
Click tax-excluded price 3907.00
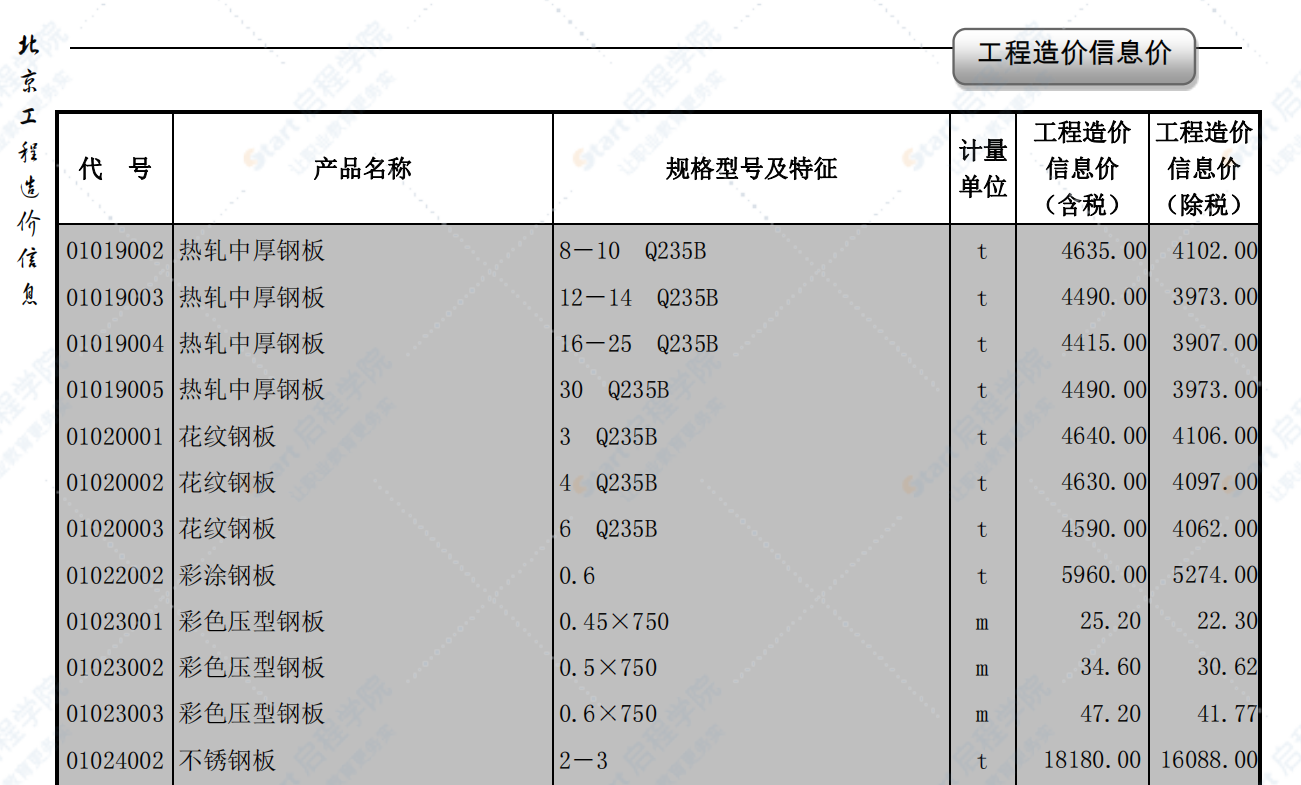[1215, 344]
